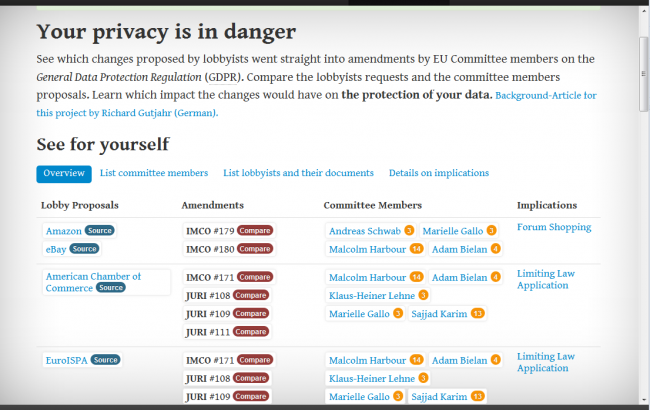Select the Overview tab

64,174
